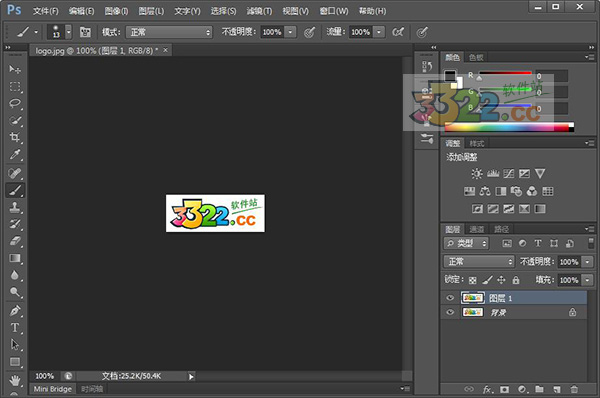Toggle lock position
This screenshot has height=398, width=600.
point(501,280)
